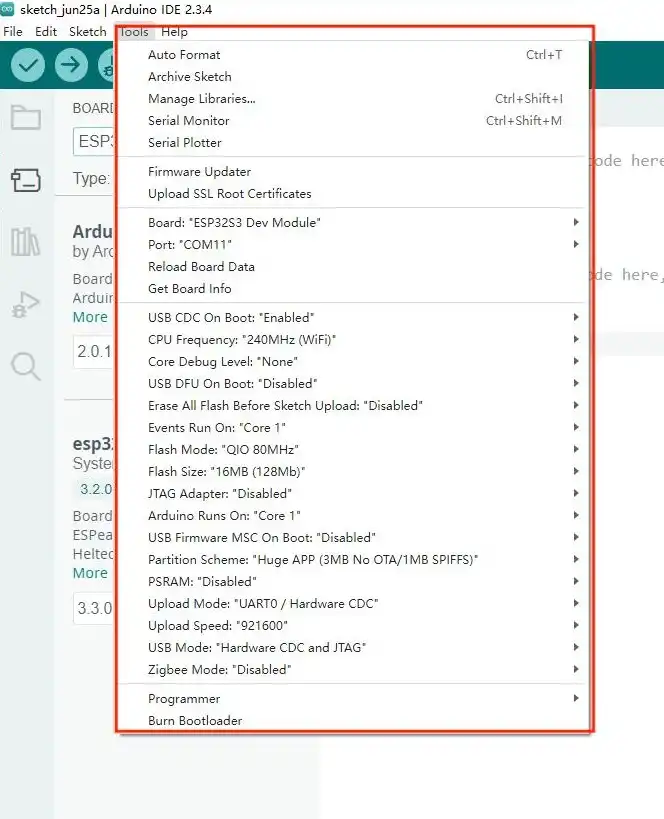This screenshot has height=819, width=664.
Task: Open the Search magnifier sidebar icon
Action: (26, 366)
